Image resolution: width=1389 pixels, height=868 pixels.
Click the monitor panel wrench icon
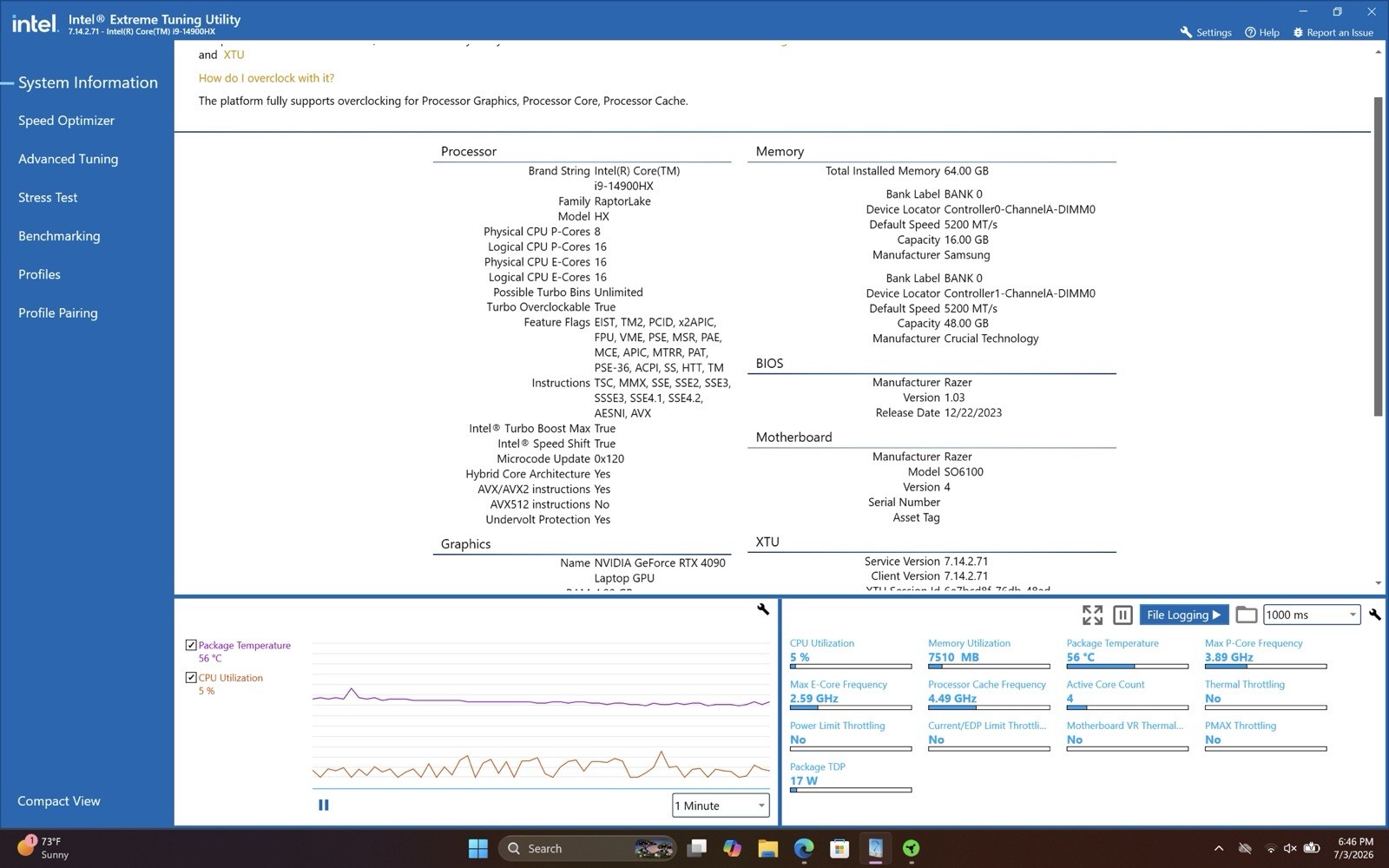tap(1375, 615)
